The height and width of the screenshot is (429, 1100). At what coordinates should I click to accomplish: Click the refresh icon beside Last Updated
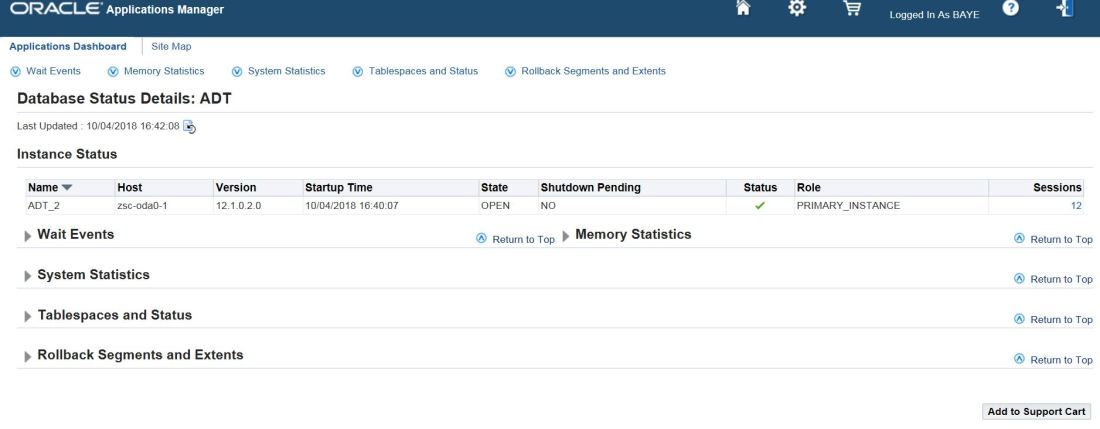click(190, 126)
